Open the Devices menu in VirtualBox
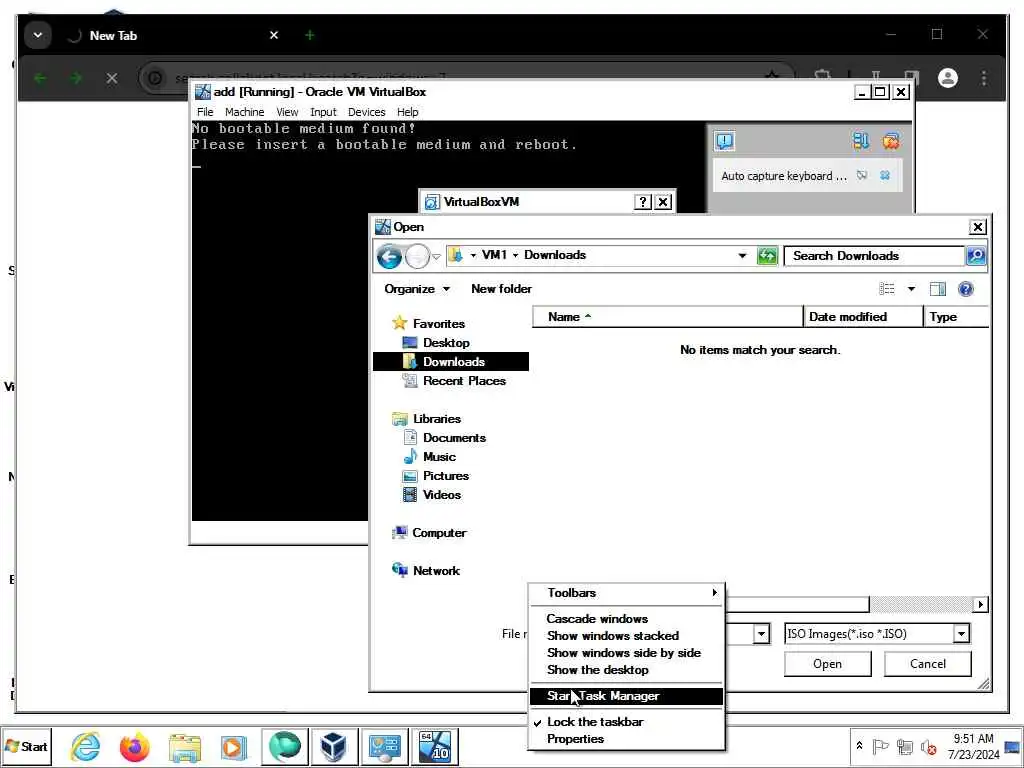 pyautogui.click(x=366, y=112)
